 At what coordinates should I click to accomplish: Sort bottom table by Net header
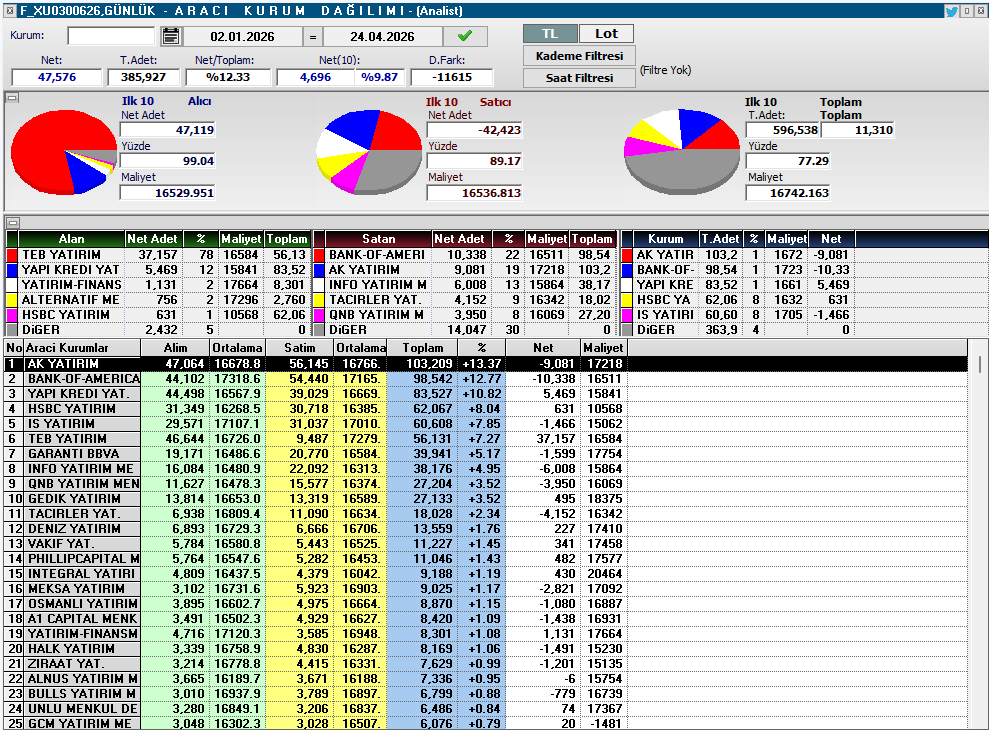(x=543, y=348)
